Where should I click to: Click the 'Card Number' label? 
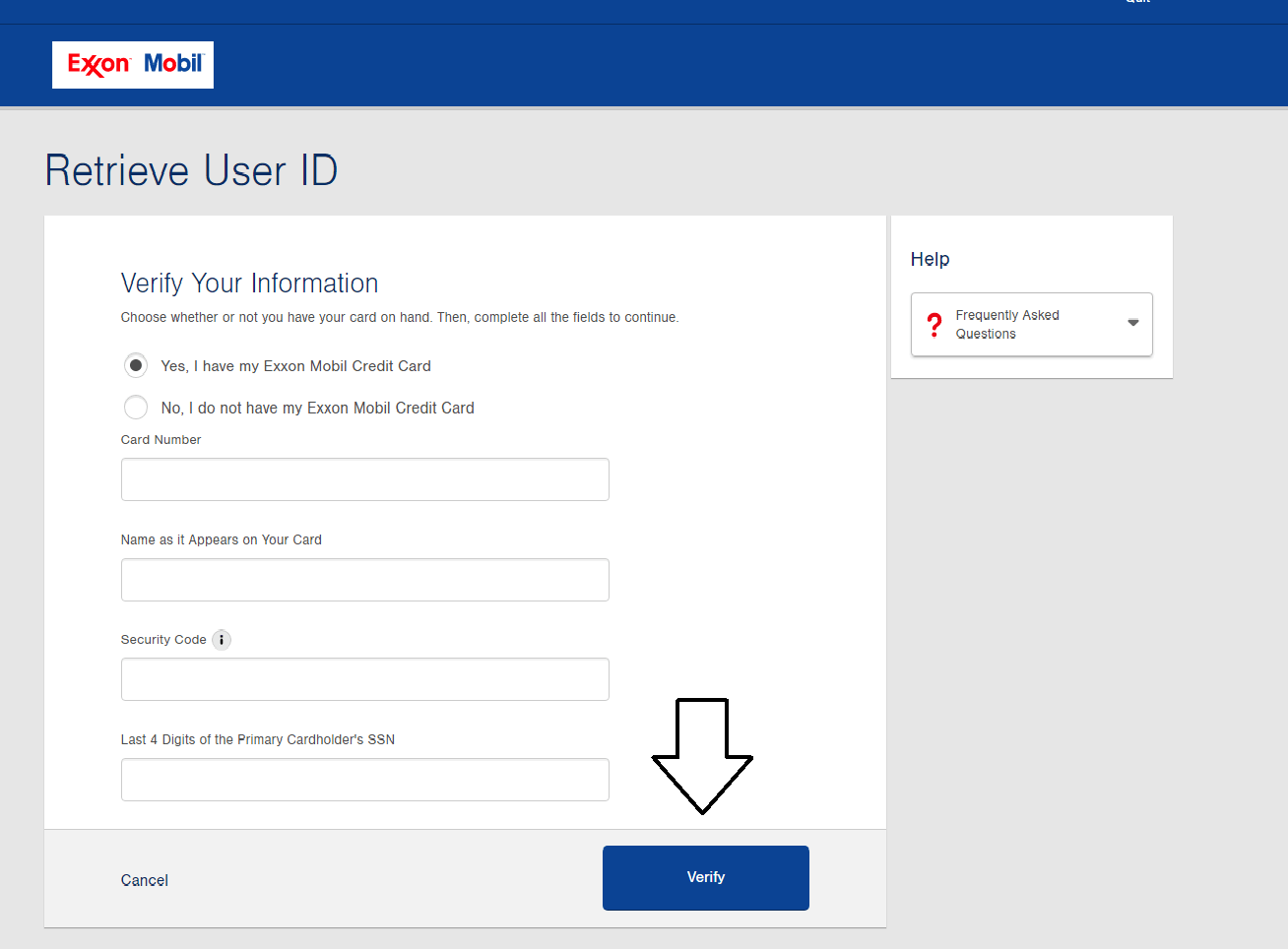(x=161, y=440)
